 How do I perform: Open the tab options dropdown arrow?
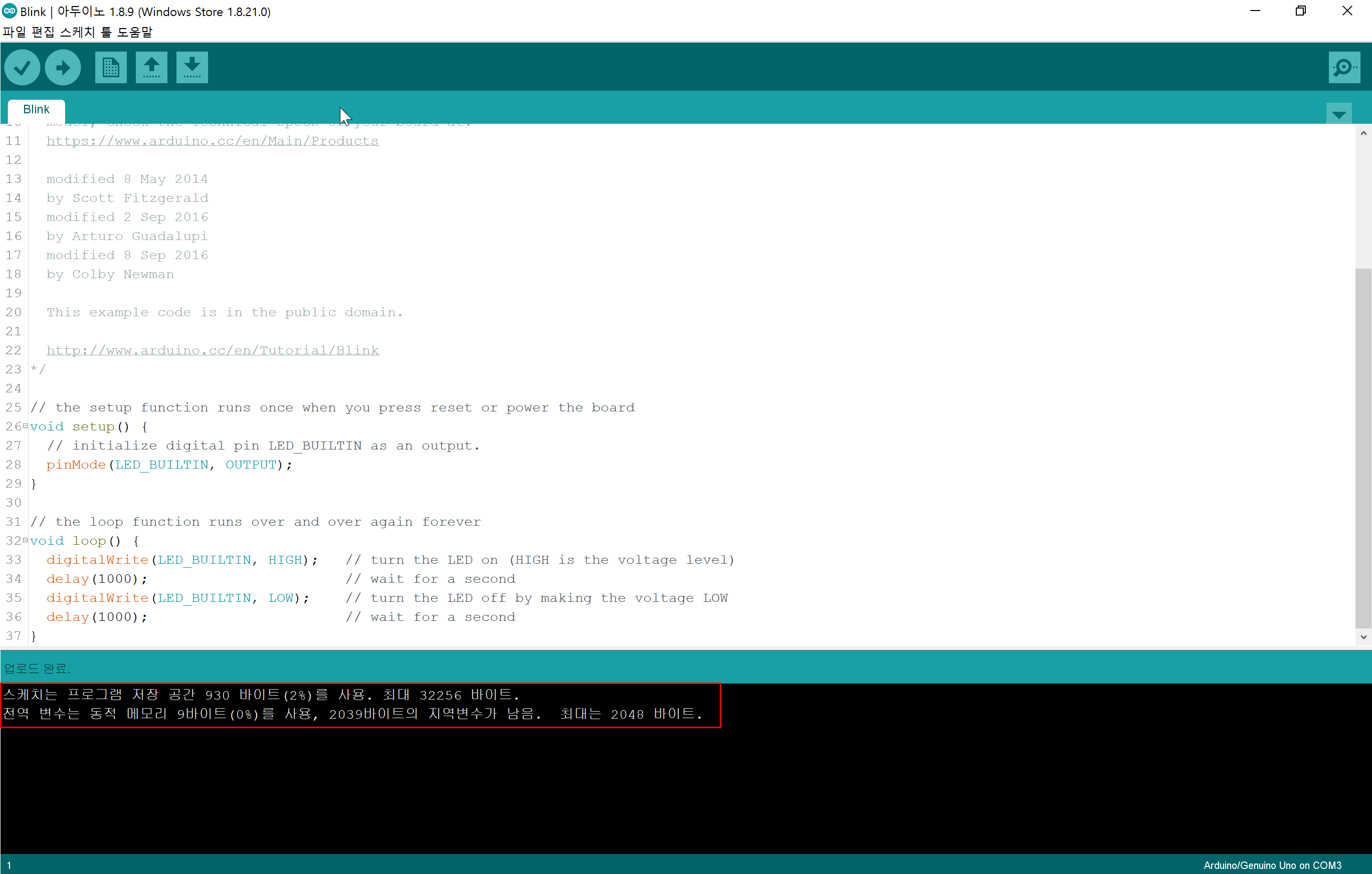coord(1338,115)
